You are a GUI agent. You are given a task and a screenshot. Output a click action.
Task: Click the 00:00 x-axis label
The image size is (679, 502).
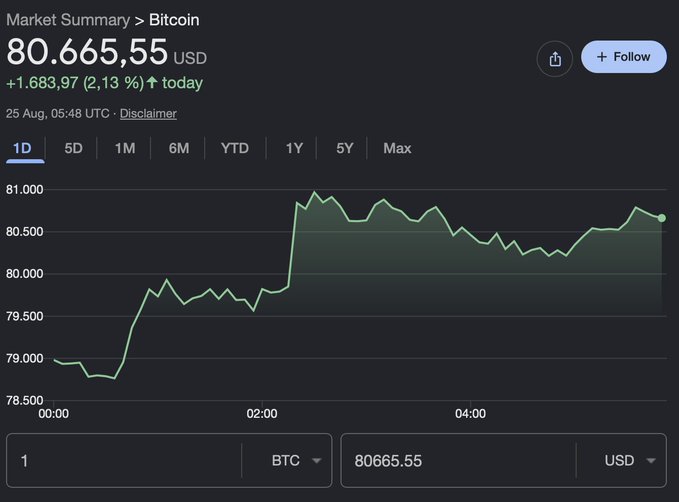(x=53, y=414)
